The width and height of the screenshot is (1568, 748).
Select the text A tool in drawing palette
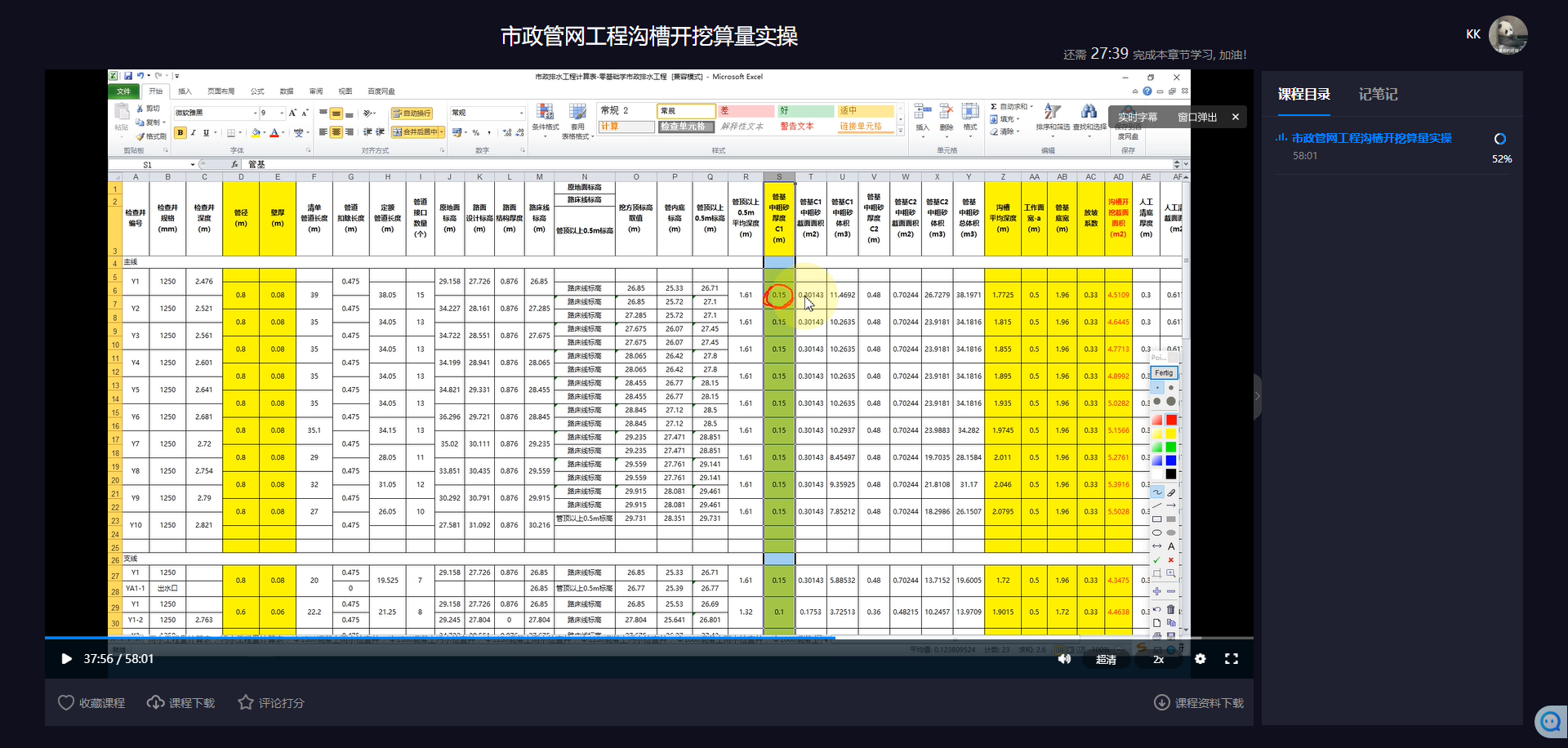[1171, 546]
